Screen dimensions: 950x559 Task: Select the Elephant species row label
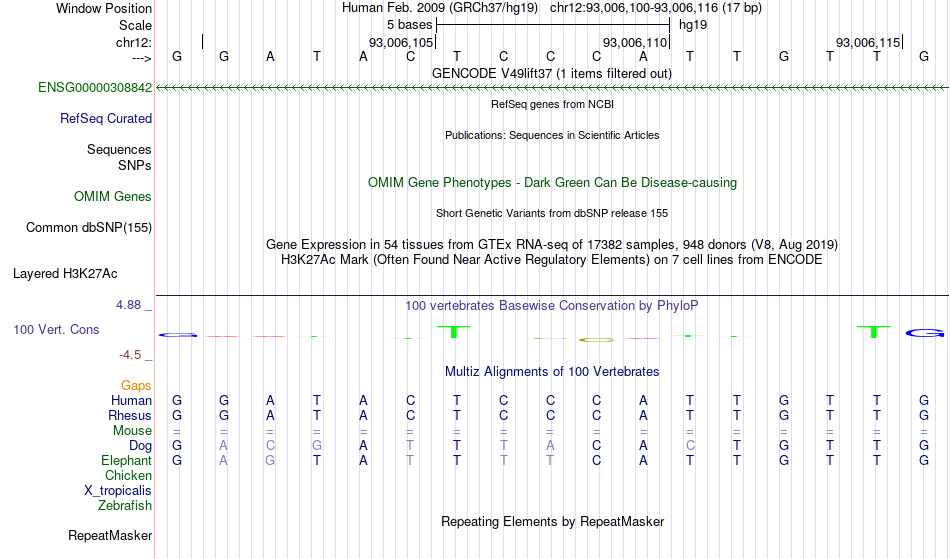(x=127, y=461)
